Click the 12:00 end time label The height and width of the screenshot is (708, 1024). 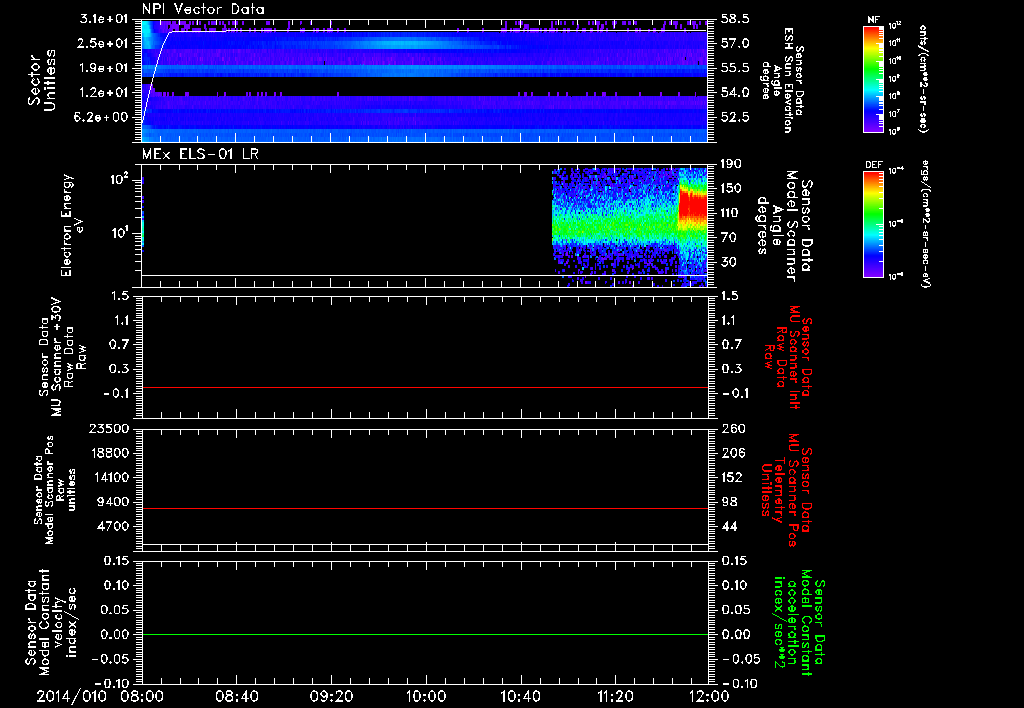click(709, 695)
